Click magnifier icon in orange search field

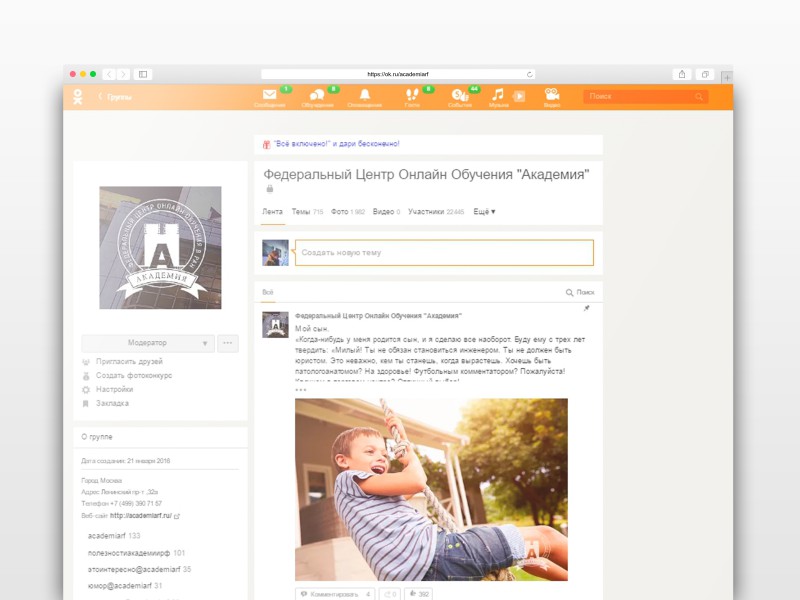[699, 96]
